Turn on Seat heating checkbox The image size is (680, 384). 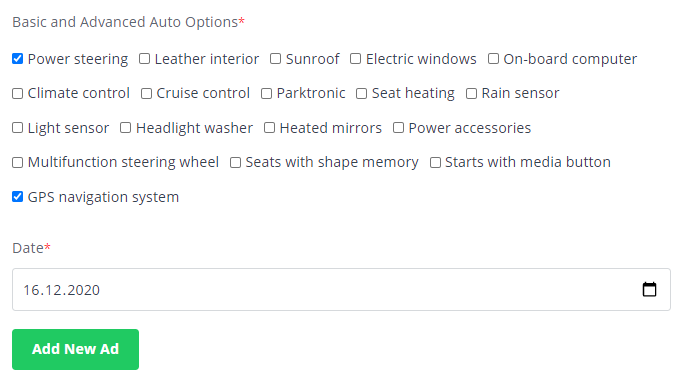361,93
